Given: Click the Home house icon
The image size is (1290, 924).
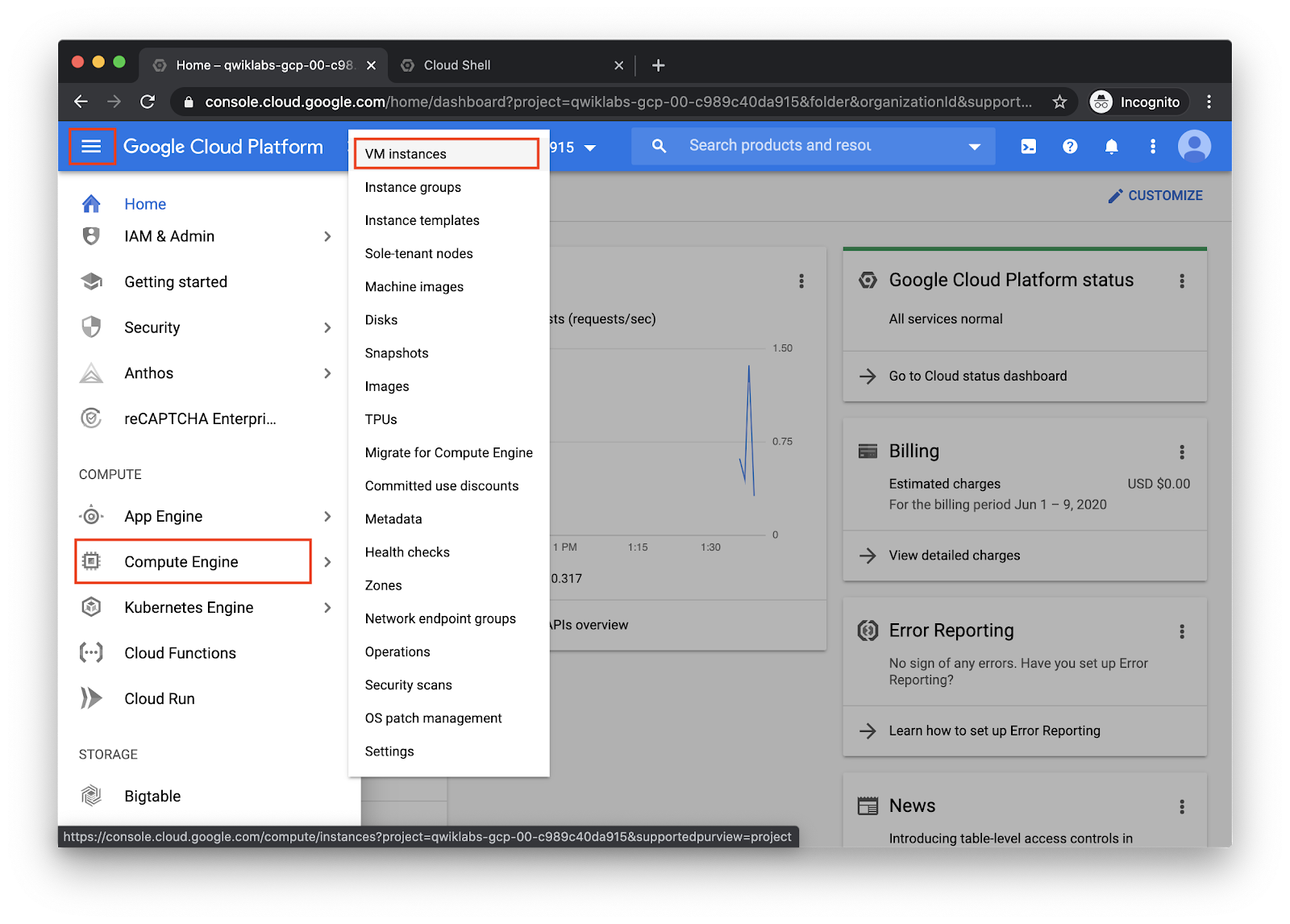Looking at the screenshot, I should click(x=91, y=204).
